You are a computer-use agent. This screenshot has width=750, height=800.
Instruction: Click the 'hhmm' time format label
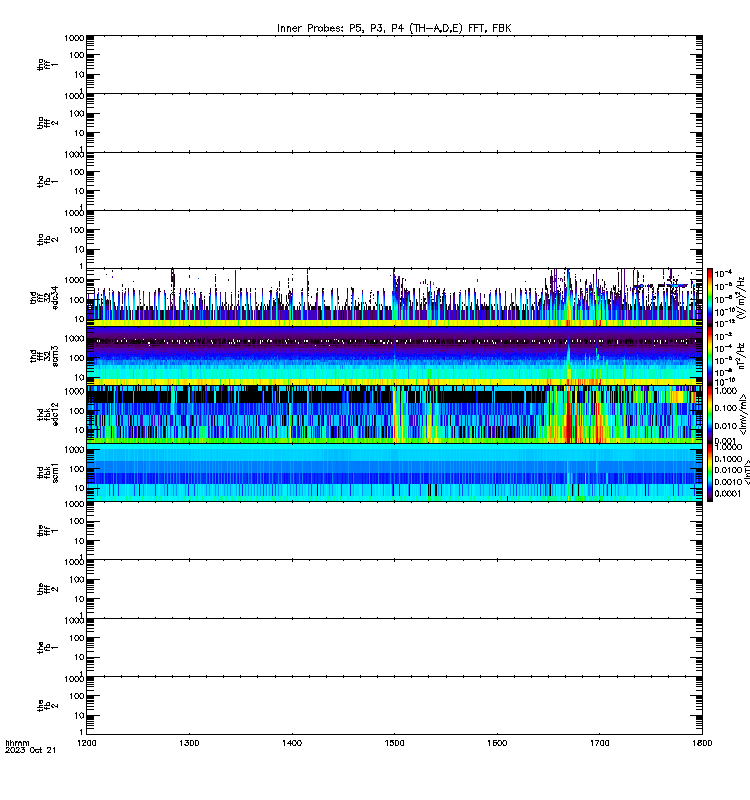pyautogui.click(x=17, y=743)
